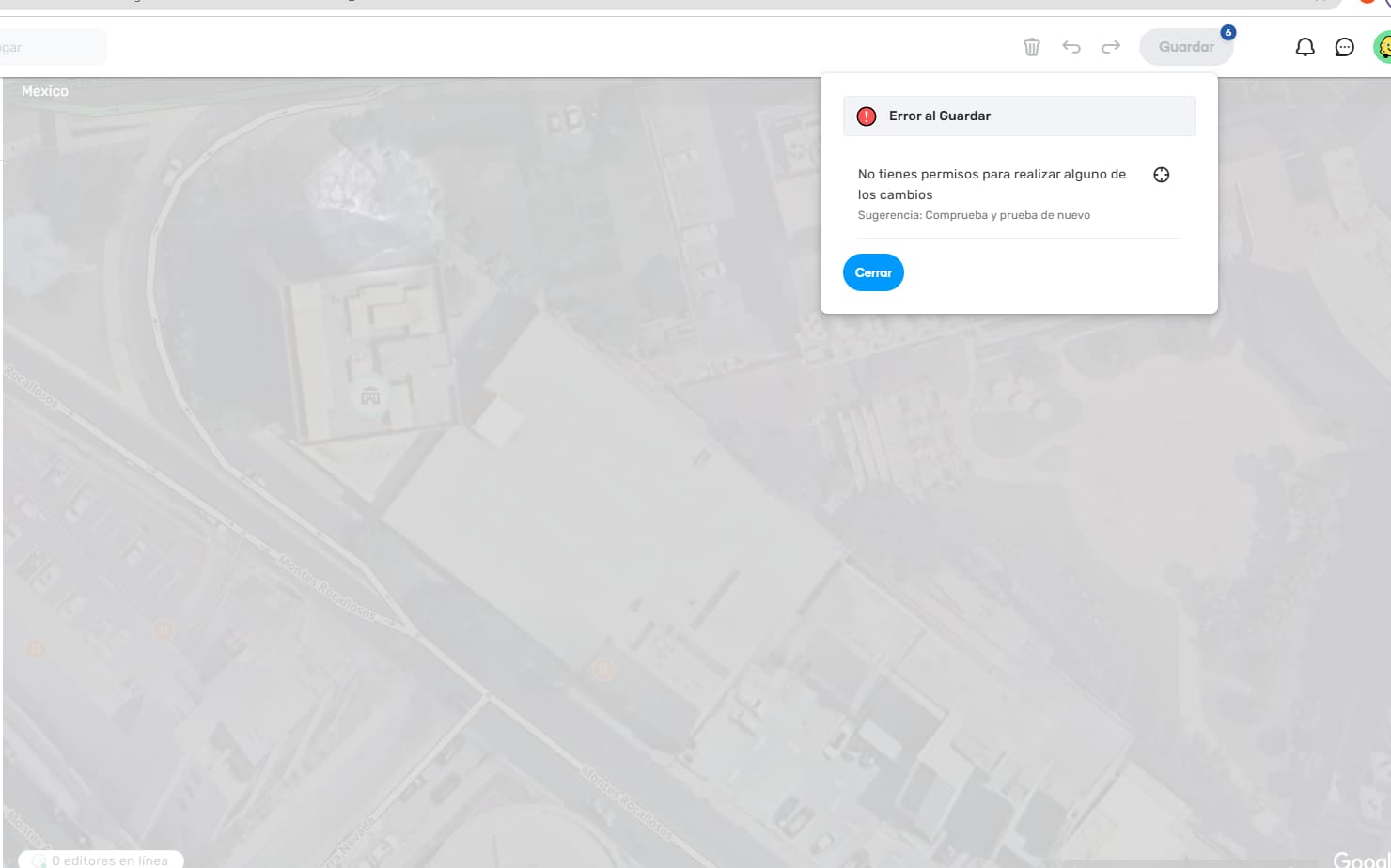The image size is (1391, 868).
Task: Open the notifications bell
Action: pos(1305,47)
